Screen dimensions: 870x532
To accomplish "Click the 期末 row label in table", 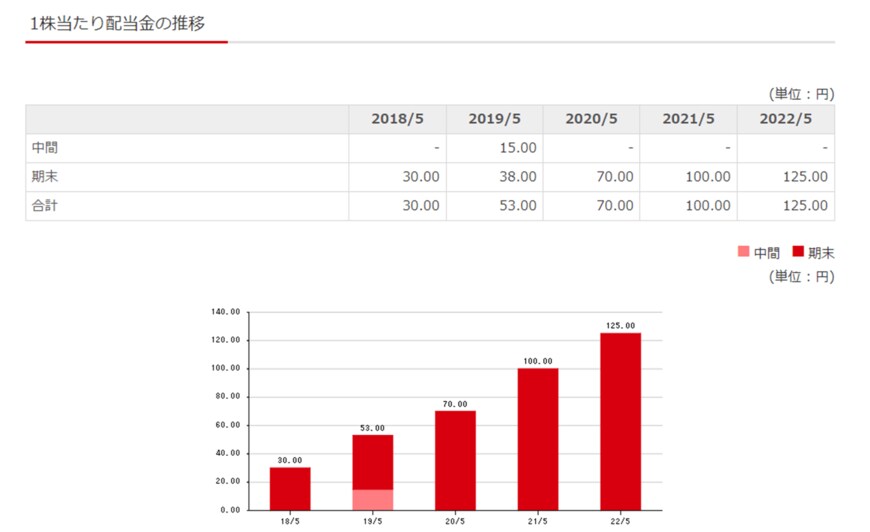I will click(x=46, y=177).
